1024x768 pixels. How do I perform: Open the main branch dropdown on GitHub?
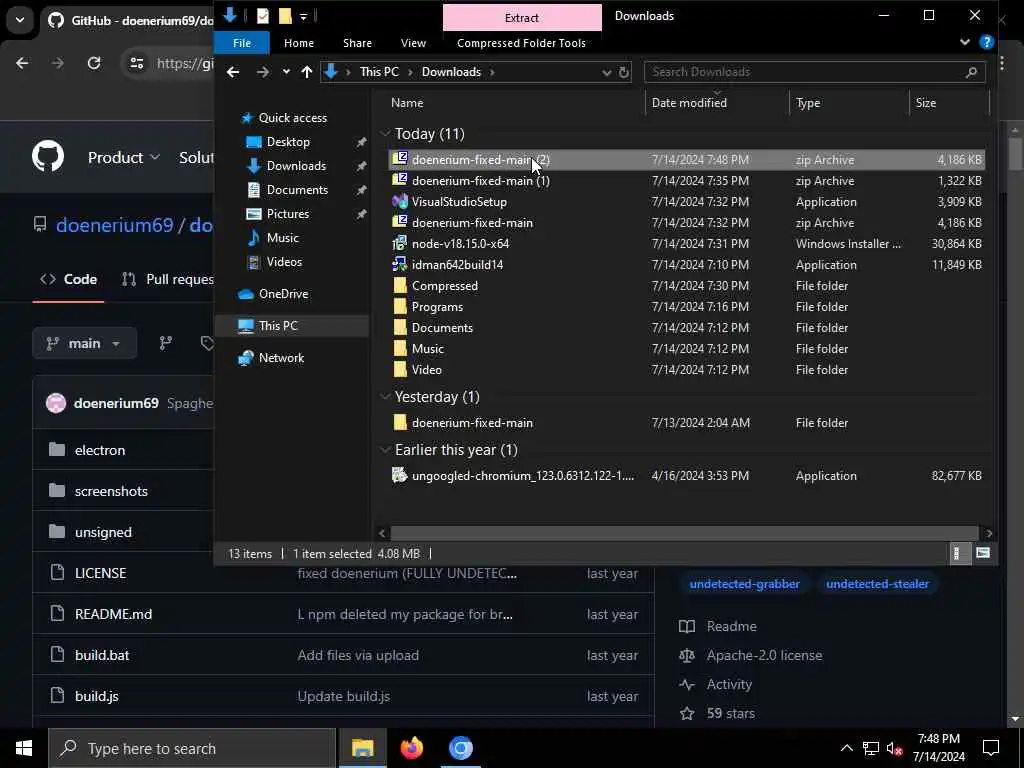[84, 344]
